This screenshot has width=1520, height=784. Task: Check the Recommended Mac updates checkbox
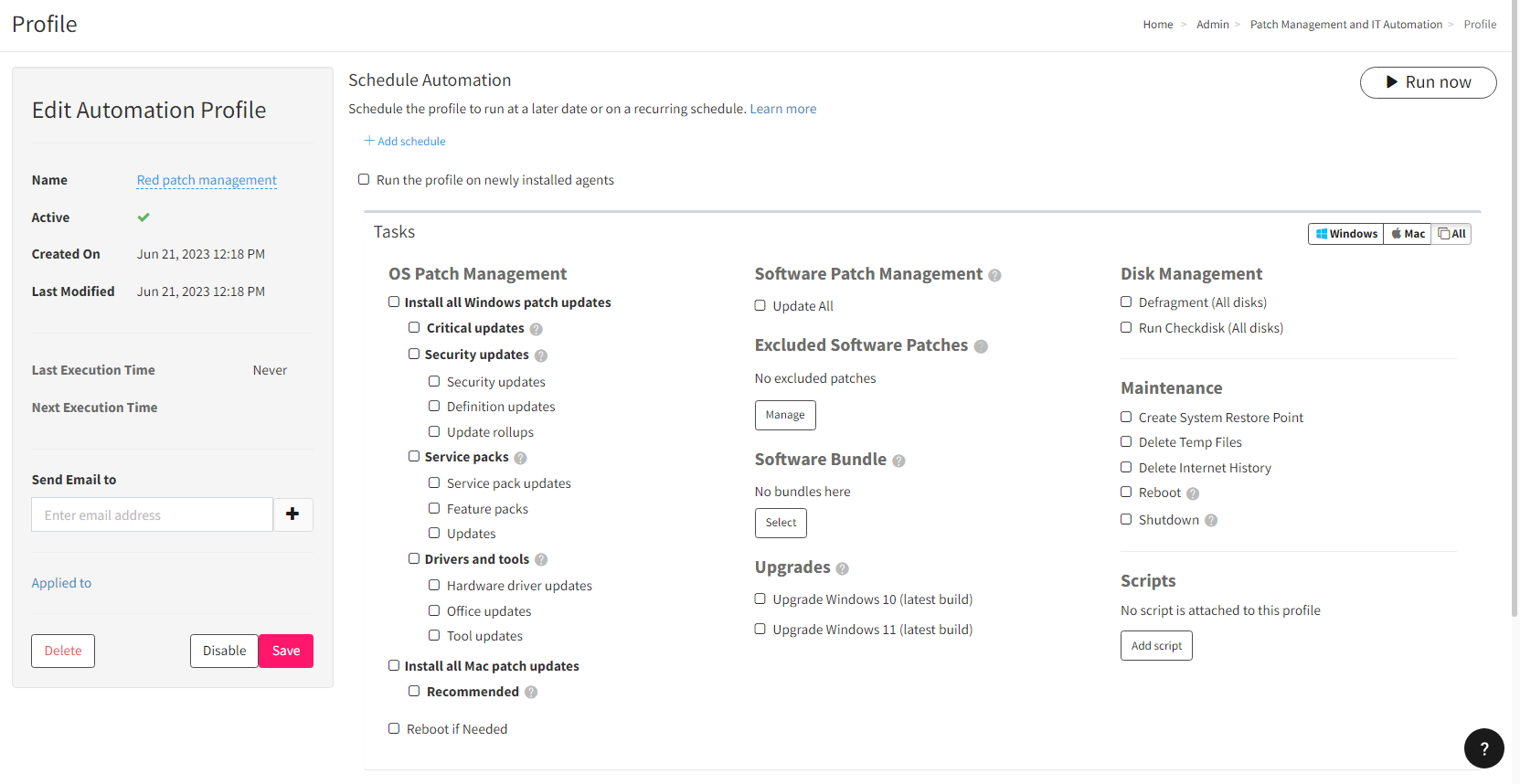pyautogui.click(x=414, y=691)
